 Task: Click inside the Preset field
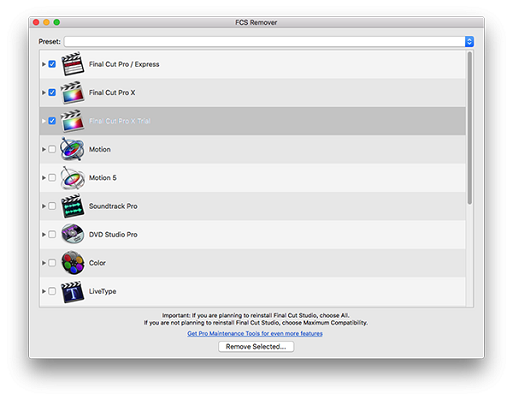coord(265,41)
